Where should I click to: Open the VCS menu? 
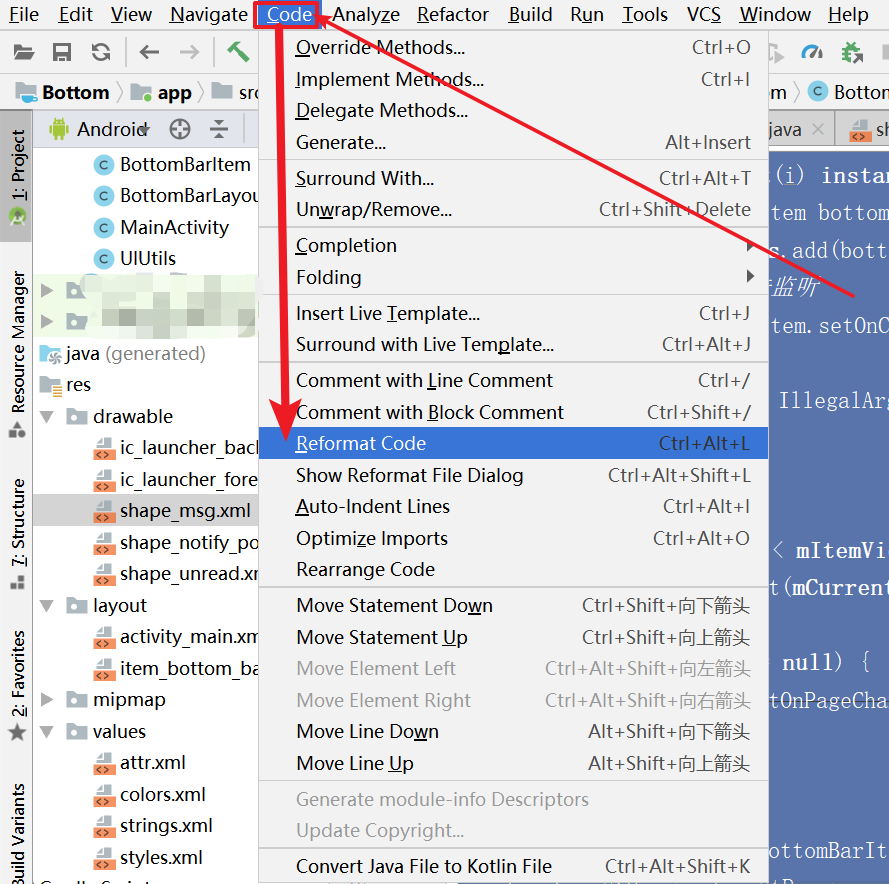tap(704, 15)
